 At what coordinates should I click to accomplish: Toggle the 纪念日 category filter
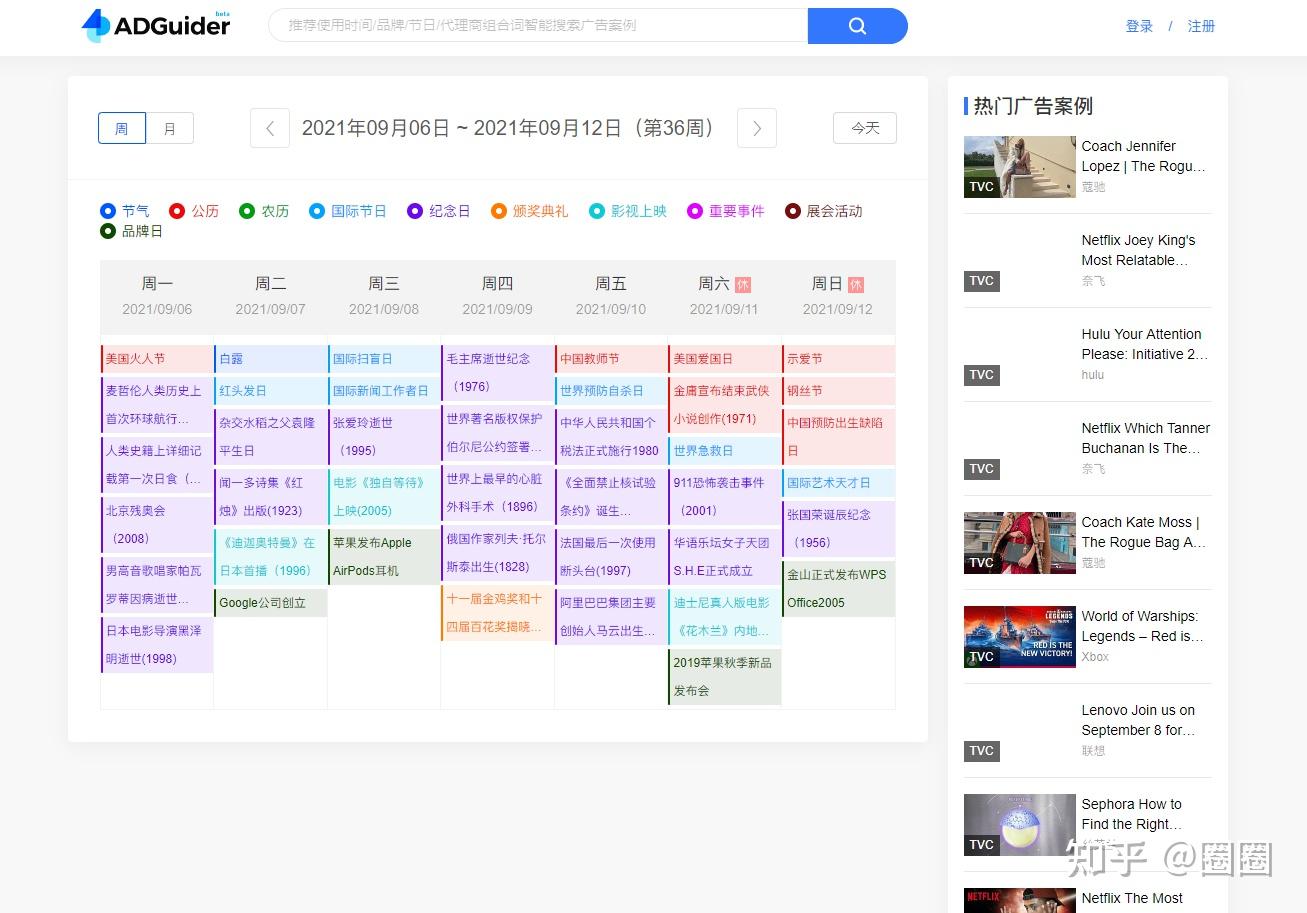[439, 211]
